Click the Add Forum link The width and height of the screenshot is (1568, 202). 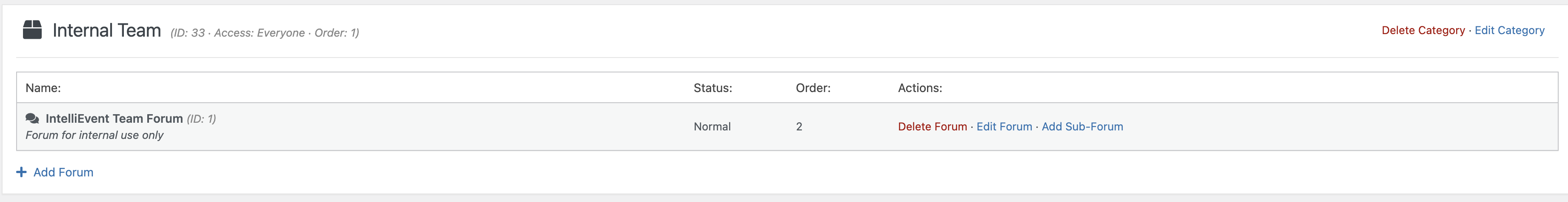[x=63, y=172]
